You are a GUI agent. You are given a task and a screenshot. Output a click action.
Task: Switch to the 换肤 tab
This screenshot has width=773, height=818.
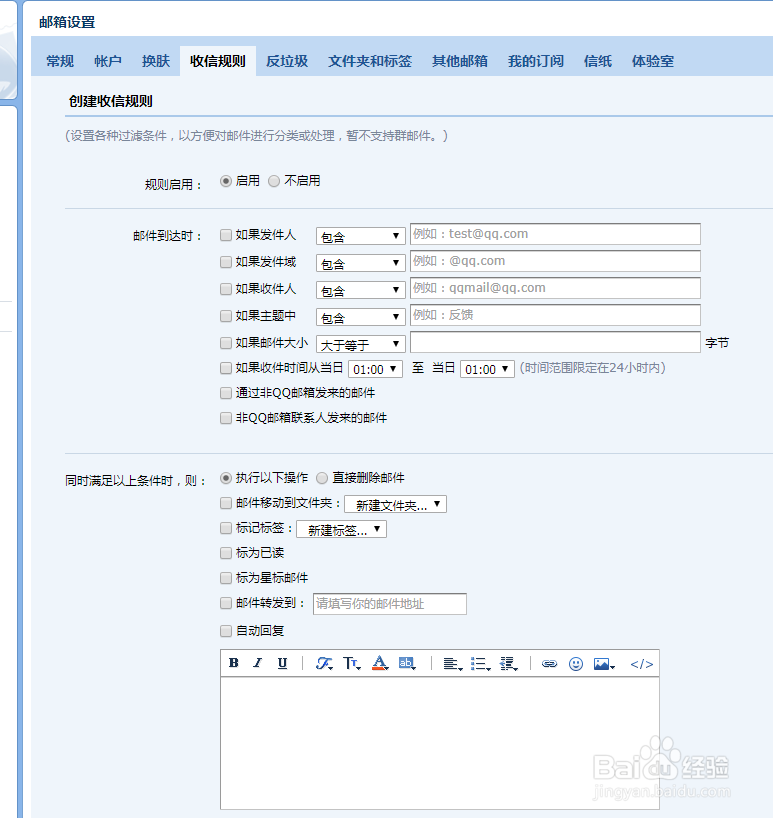pyautogui.click(x=156, y=61)
